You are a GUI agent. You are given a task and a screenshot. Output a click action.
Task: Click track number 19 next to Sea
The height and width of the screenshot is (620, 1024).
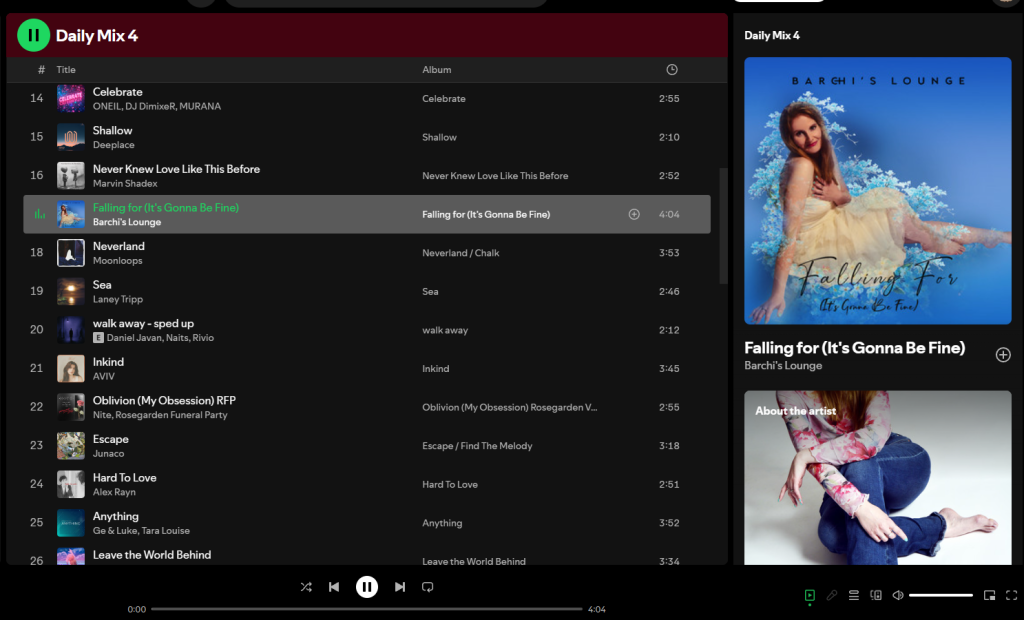coord(37,291)
